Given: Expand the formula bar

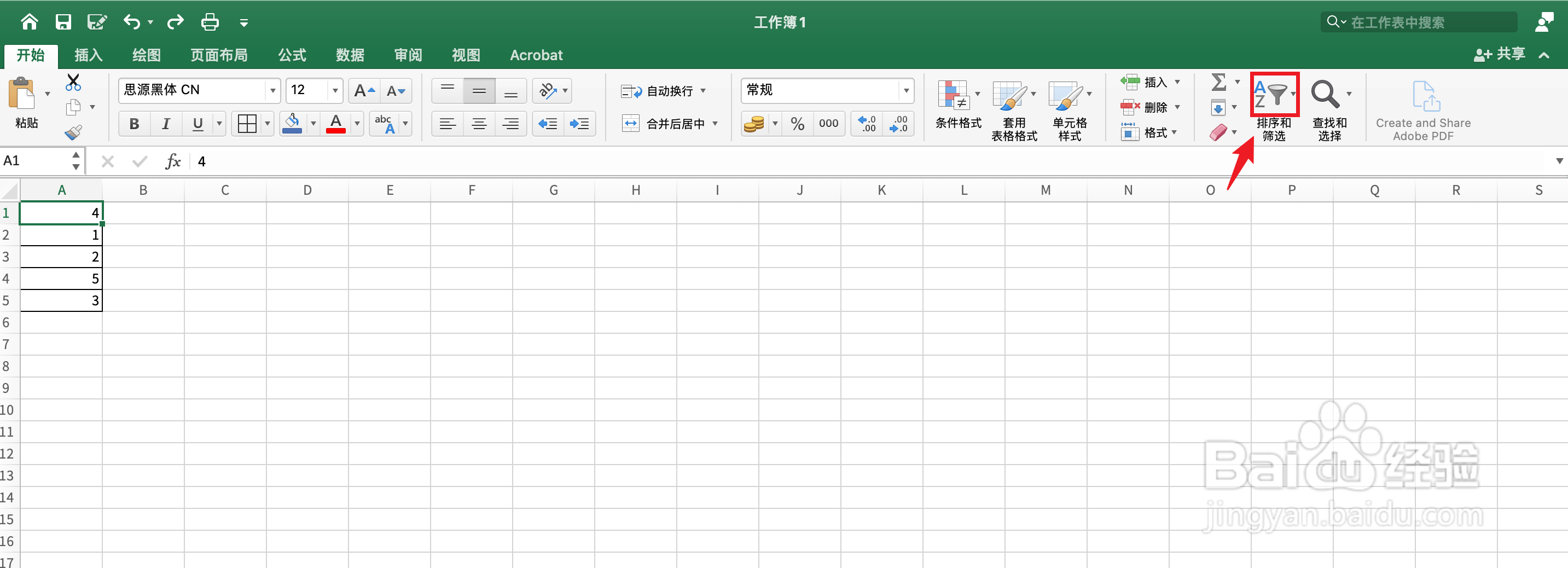Looking at the screenshot, I should pyautogui.click(x=1559, y=161).
